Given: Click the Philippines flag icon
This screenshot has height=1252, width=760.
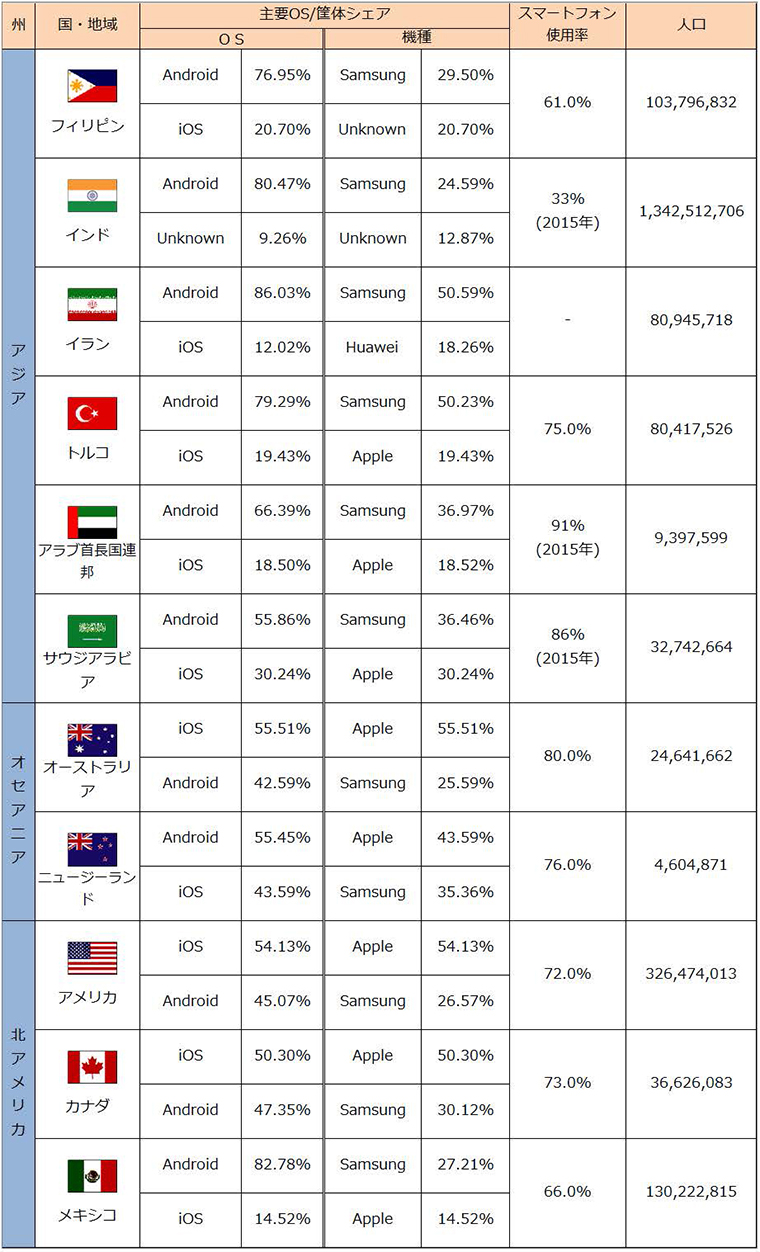Looking at the screenshot, I should [92, 86].
